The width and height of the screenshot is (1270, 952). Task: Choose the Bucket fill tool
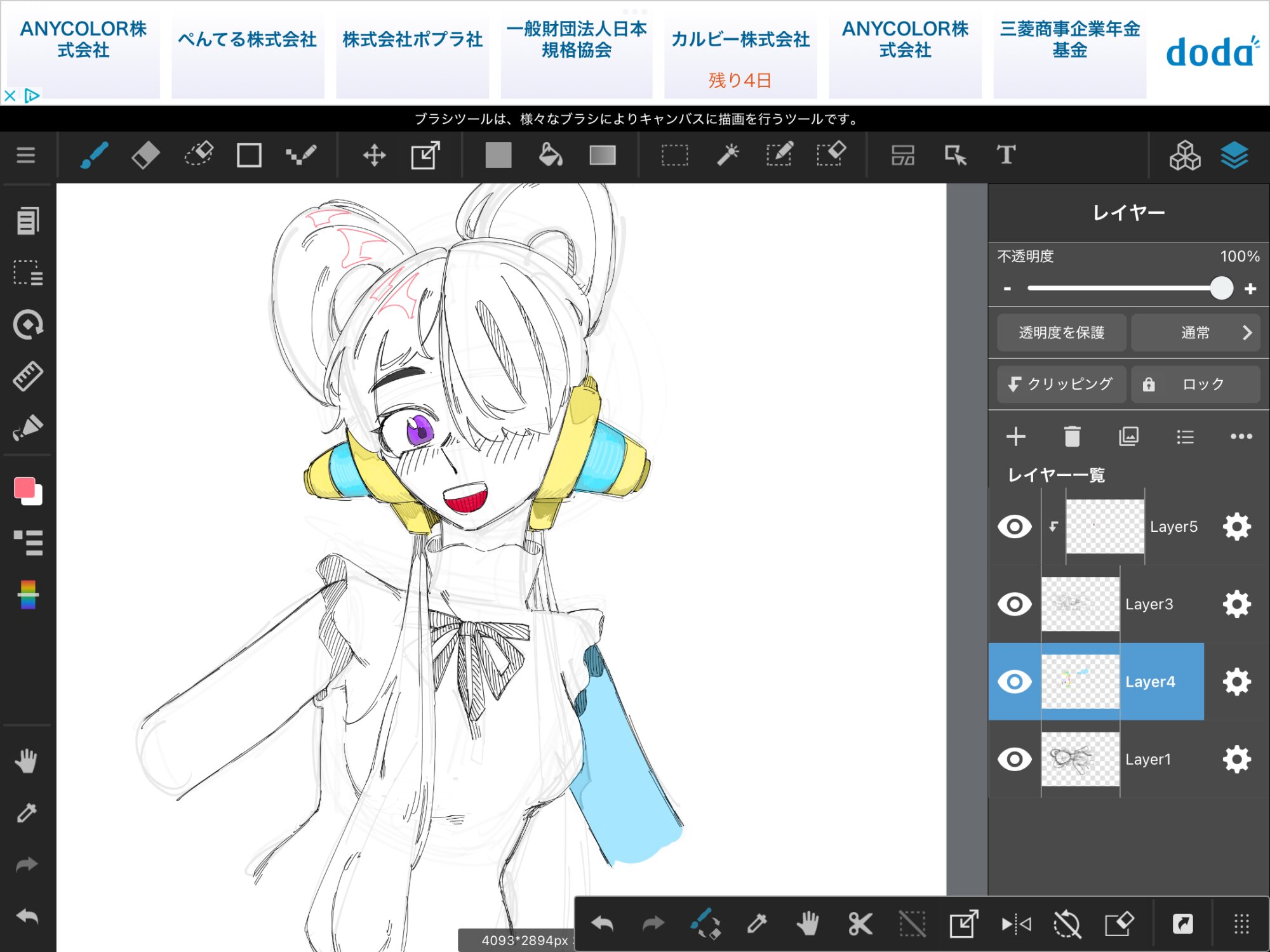(550, 155)
